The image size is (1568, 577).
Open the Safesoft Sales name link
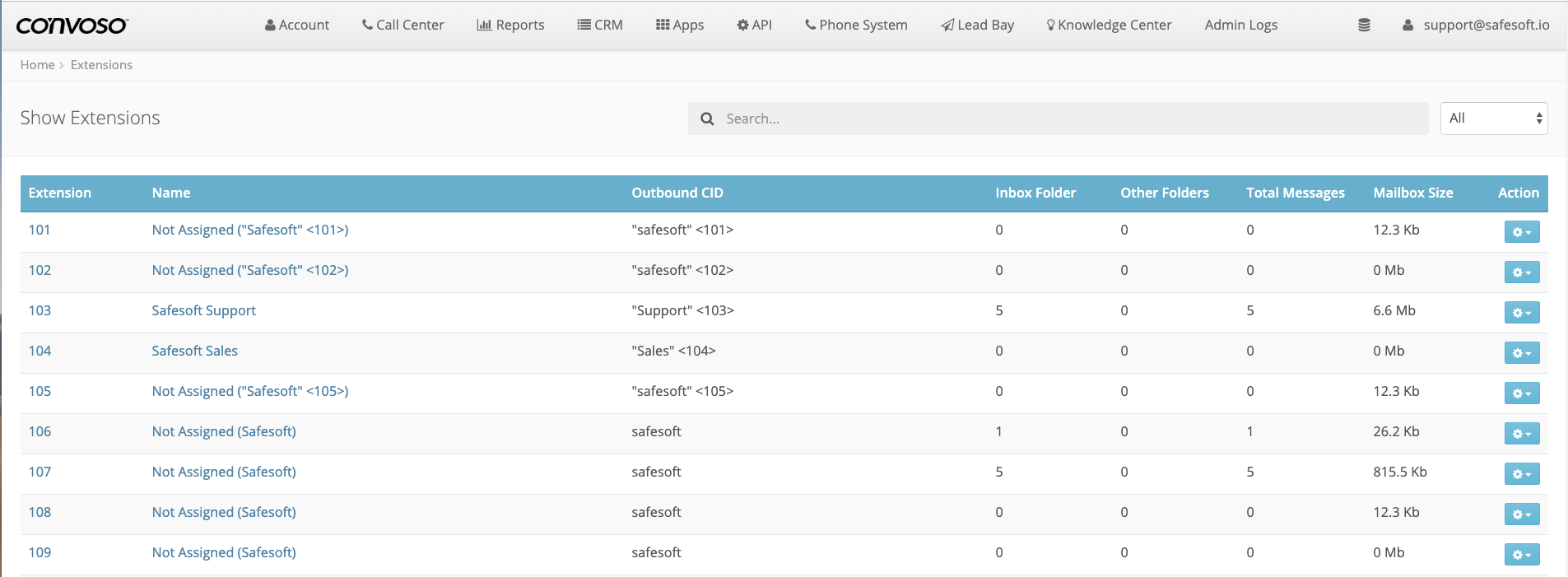click(195, 351)
